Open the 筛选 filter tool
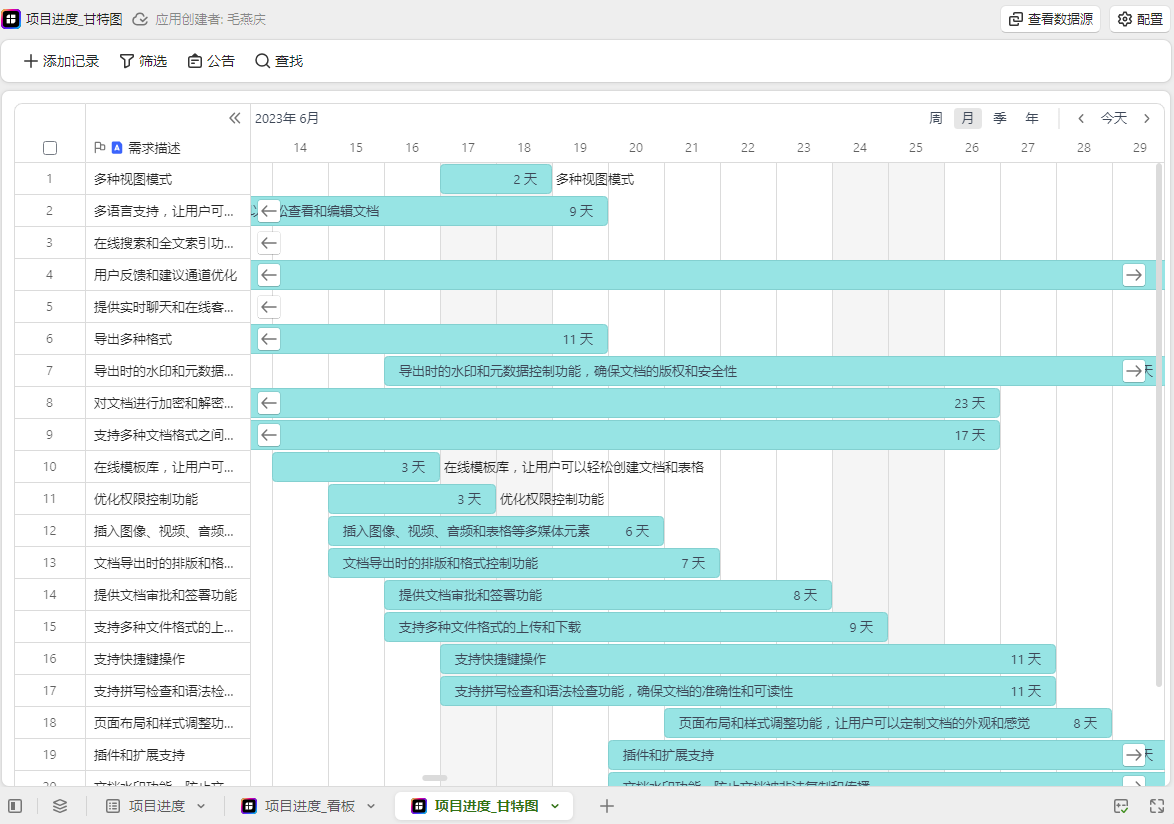The height and width of the screenshot is (824, 1174). click(143, 61)
